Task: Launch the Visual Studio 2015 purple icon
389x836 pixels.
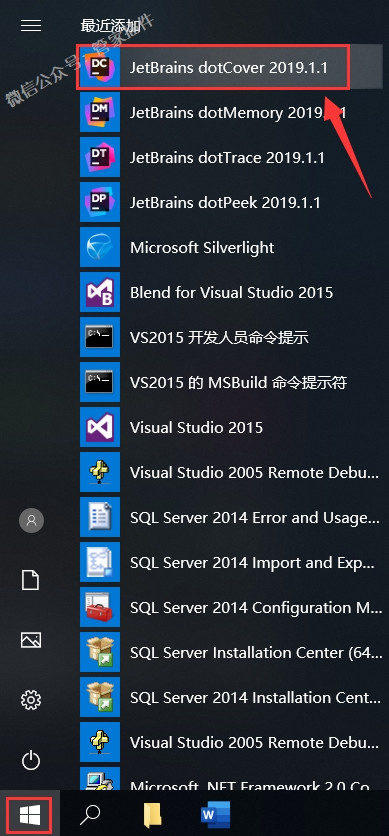Action: [x=100, y=428]
